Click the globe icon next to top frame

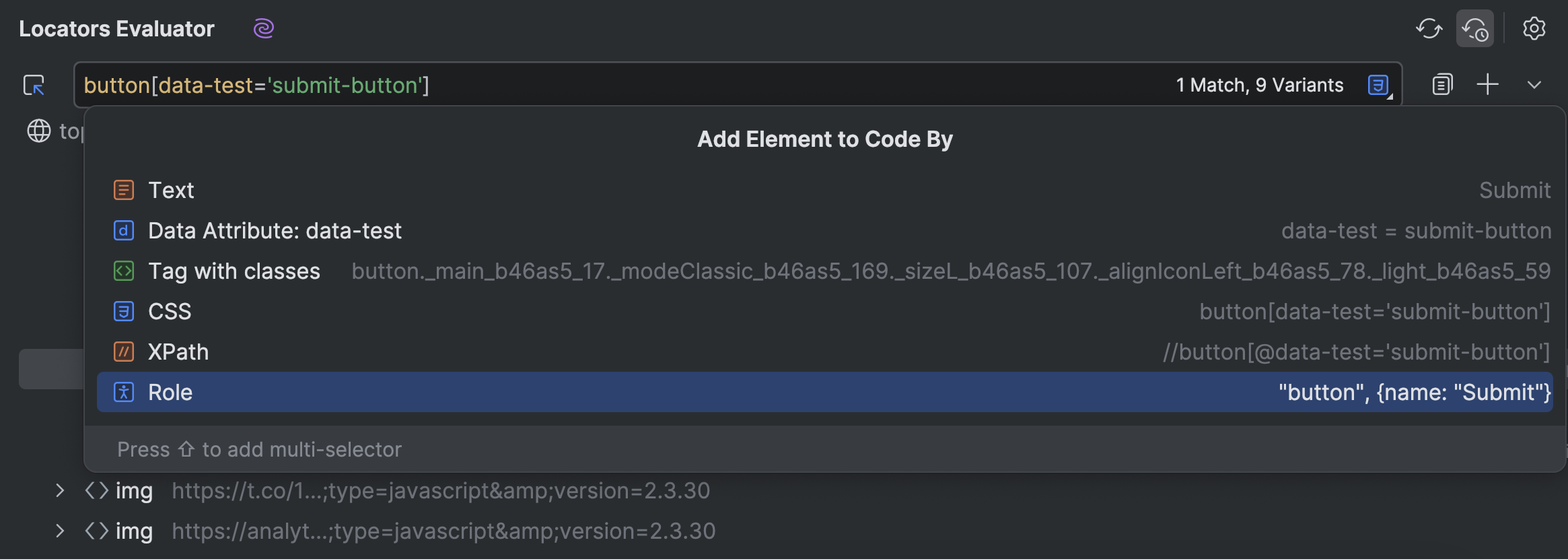(x=38, y=131)
